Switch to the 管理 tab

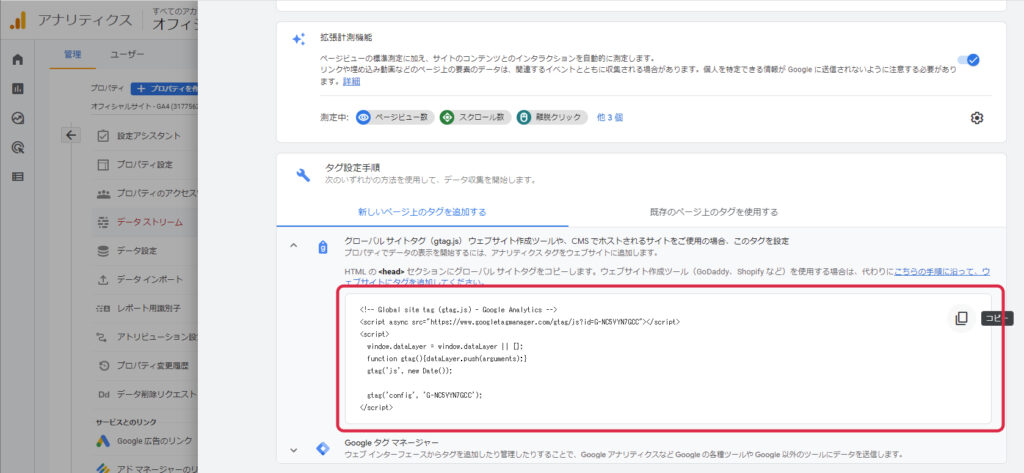pos(72,55)
